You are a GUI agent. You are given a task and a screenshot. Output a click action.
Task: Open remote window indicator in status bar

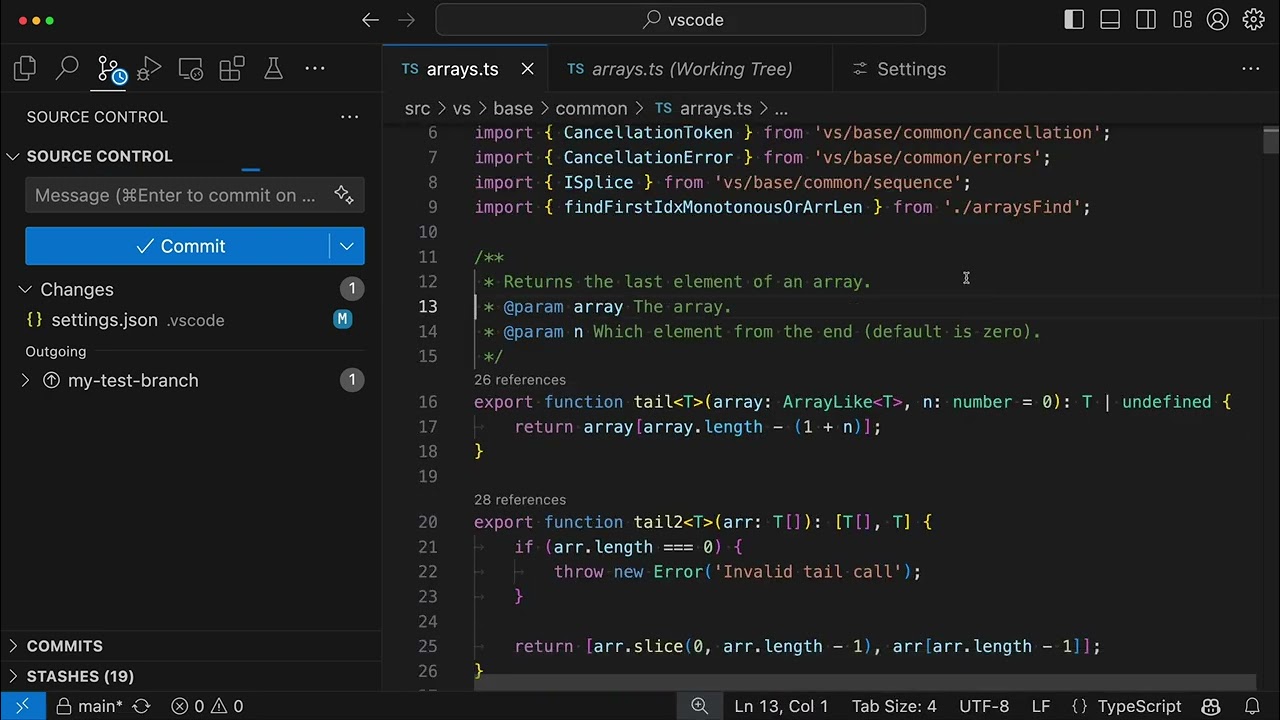pos(22,706)
